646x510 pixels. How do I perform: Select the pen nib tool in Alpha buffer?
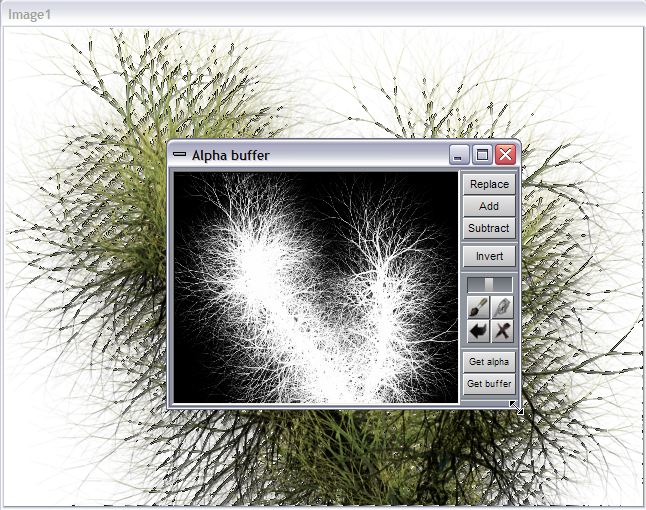pyautogui.click(x=502, y=307)
